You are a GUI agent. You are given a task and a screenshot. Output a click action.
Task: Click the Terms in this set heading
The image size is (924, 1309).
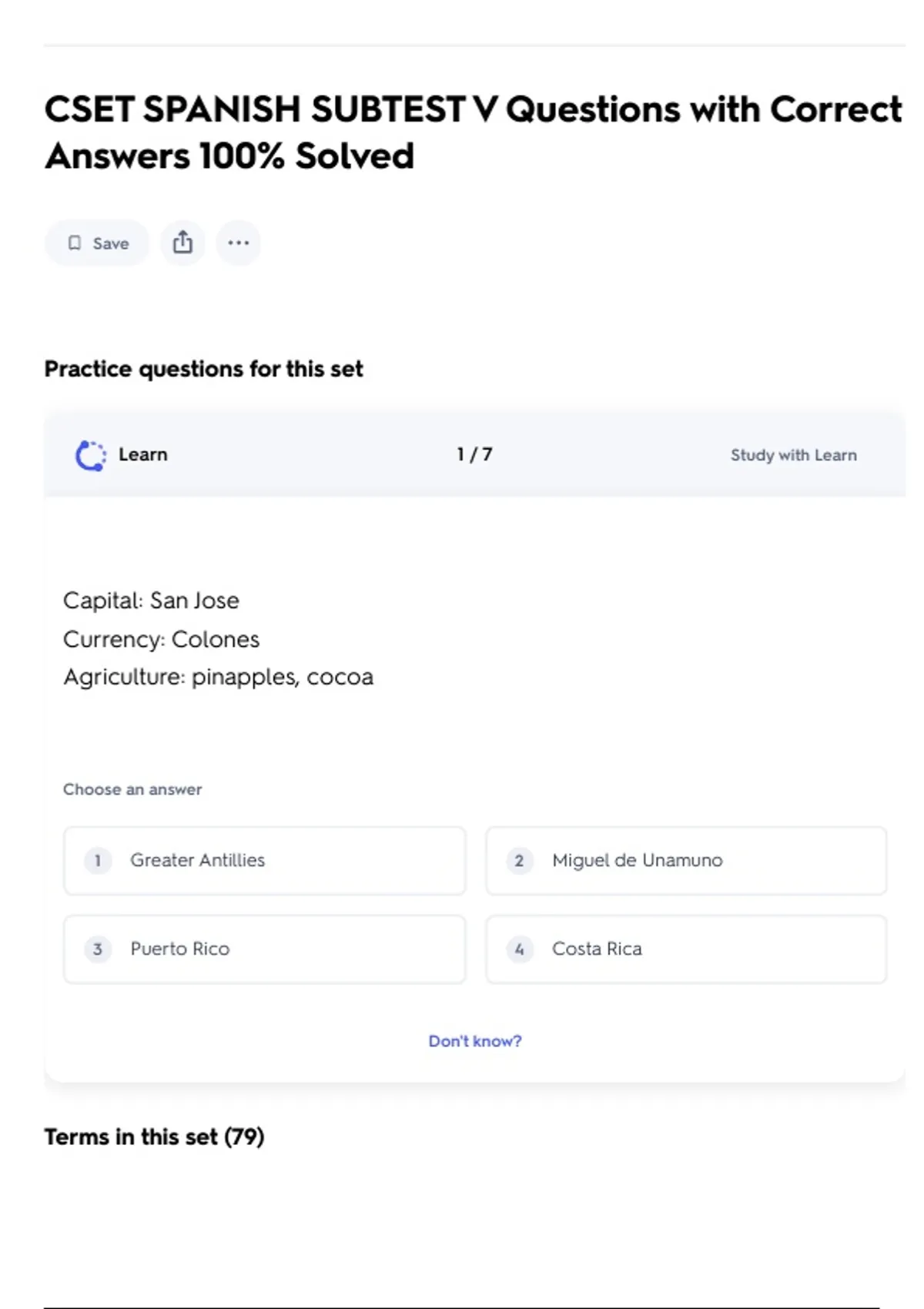point(154,1137)
